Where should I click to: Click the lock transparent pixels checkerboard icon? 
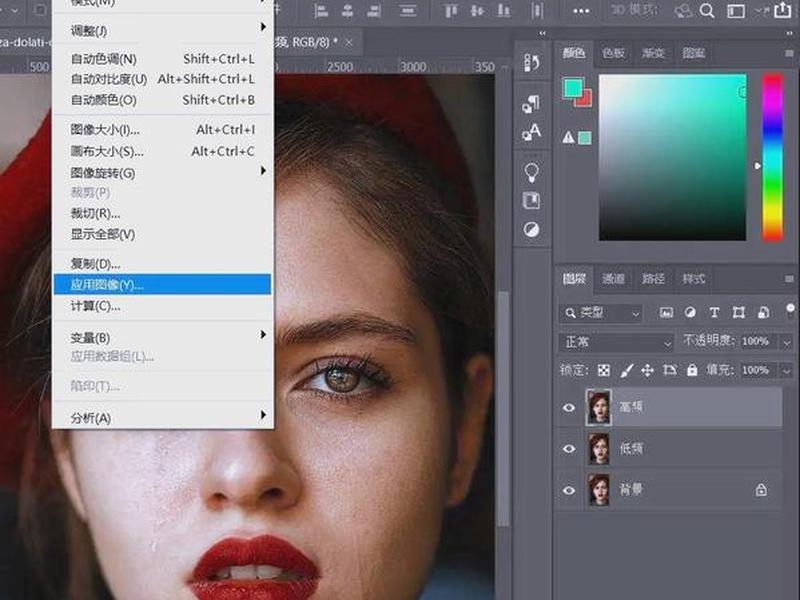click(604, 370)
